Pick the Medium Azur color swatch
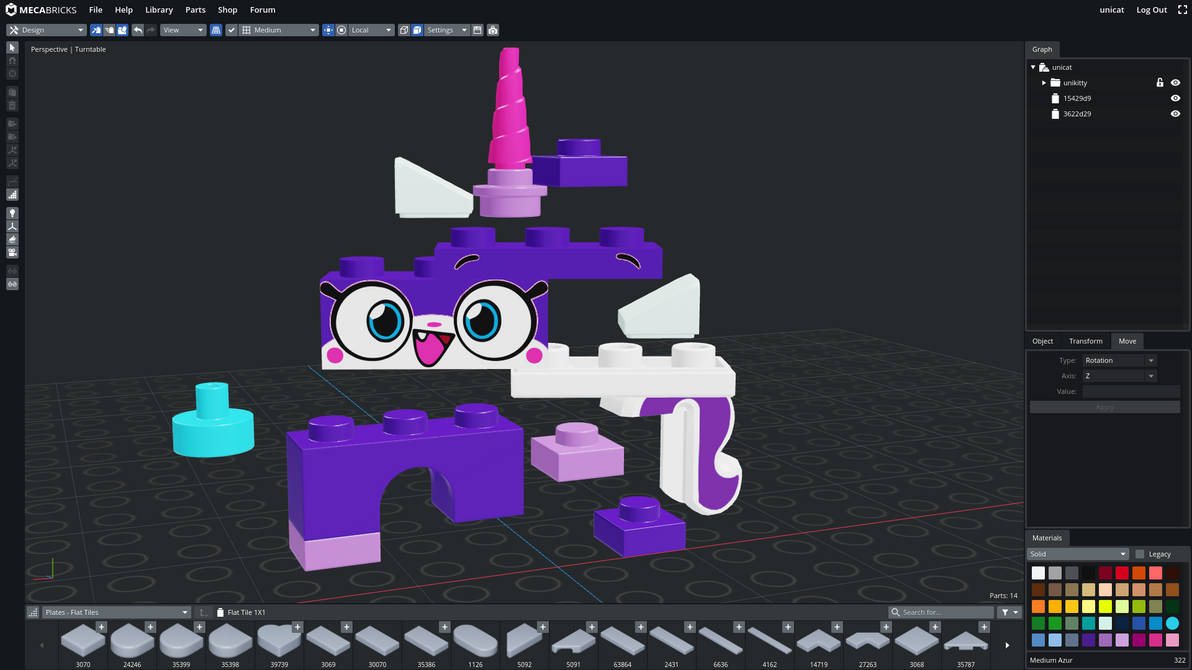The width and height of the screenshot is (1192, 670). 1172,623
